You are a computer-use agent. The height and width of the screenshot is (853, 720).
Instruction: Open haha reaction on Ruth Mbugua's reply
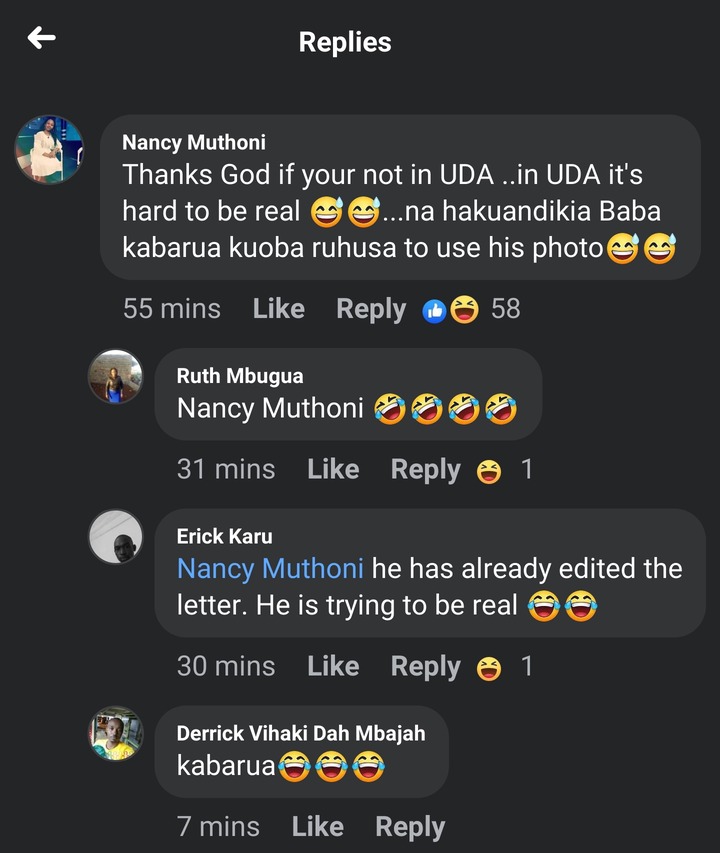pos(504,470)
